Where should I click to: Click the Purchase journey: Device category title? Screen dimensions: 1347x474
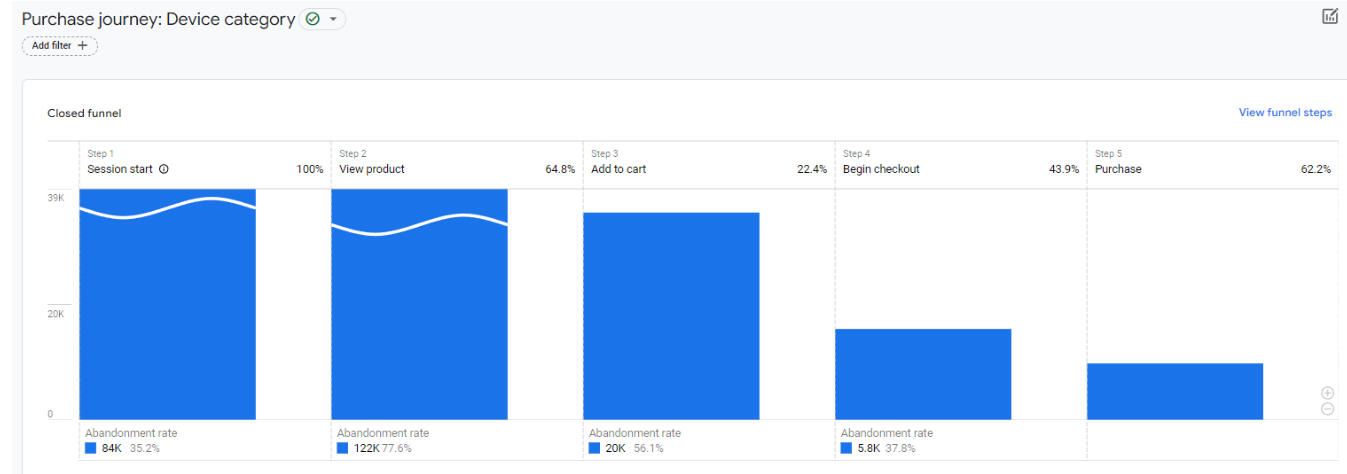158,19
